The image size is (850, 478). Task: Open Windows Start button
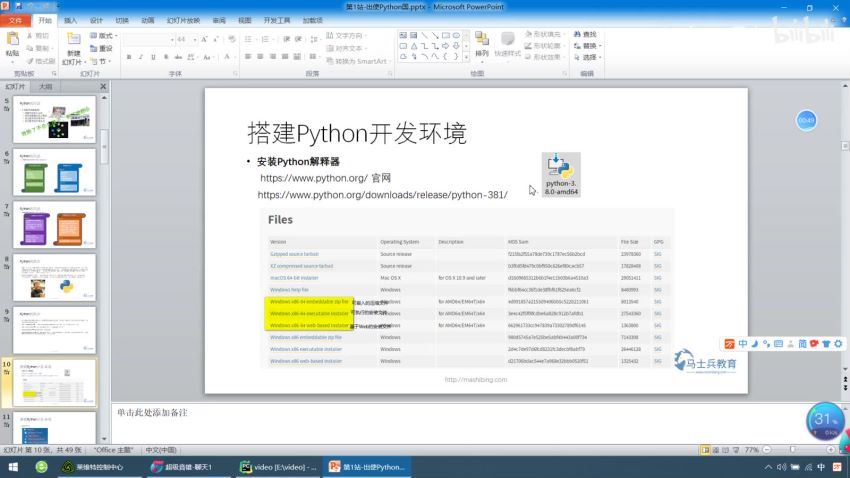13,467
